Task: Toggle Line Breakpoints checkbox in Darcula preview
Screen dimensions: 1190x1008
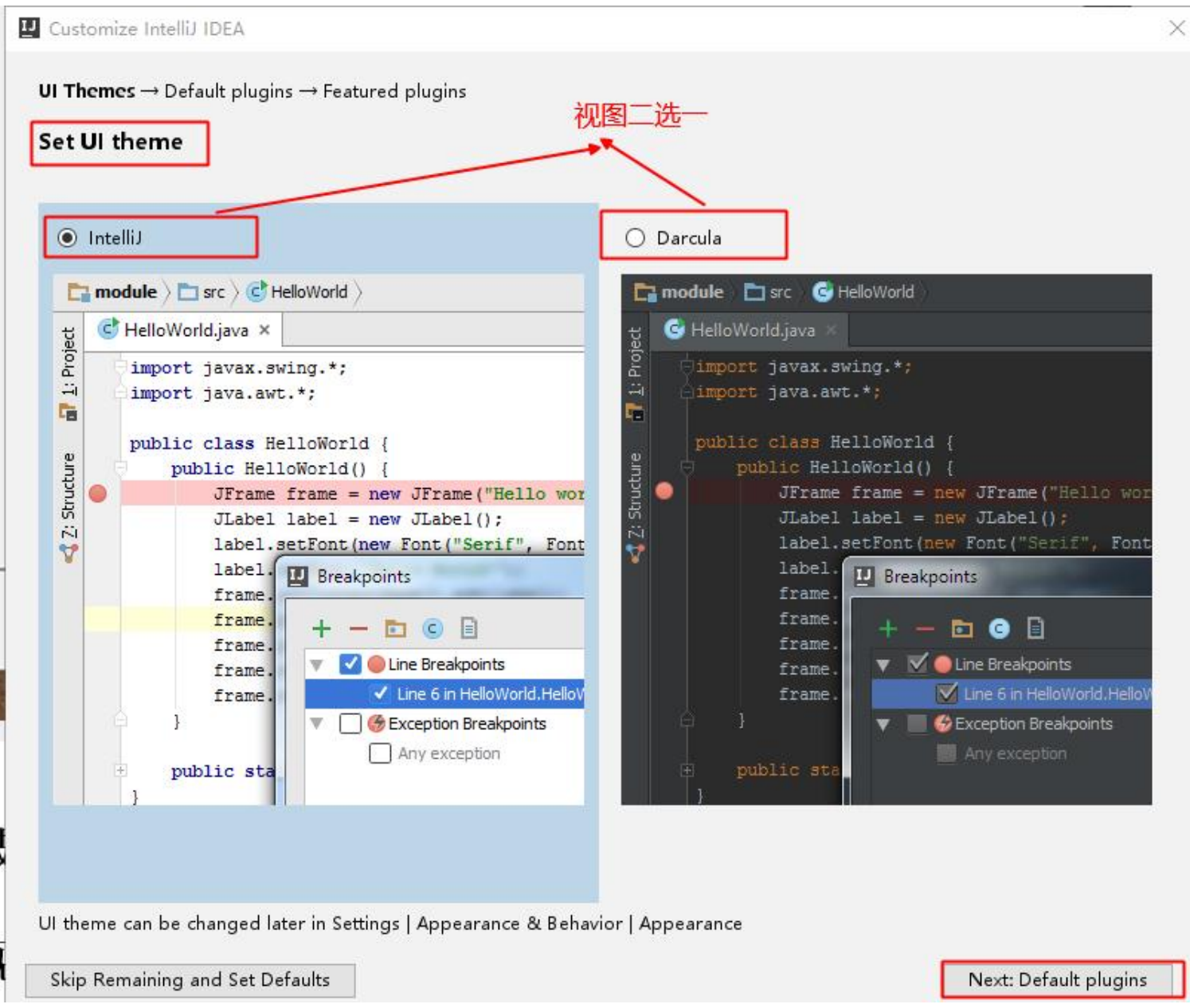Action: click(x=918, y=663)
